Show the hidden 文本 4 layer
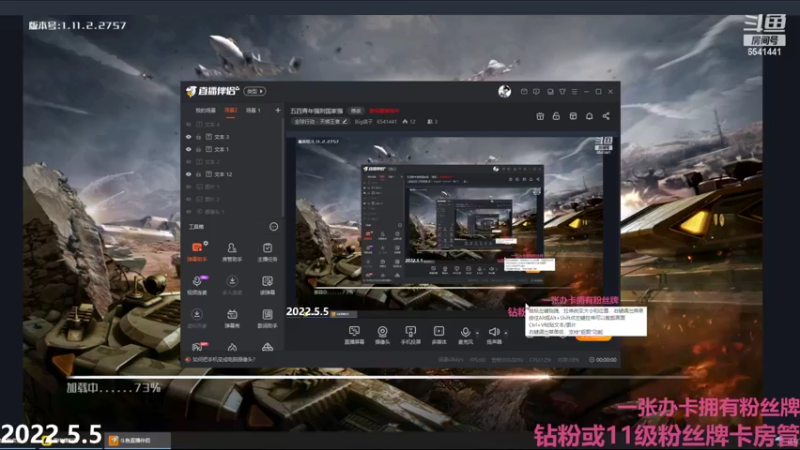Viewport: 800px width, 450px height. coord(188,124)
